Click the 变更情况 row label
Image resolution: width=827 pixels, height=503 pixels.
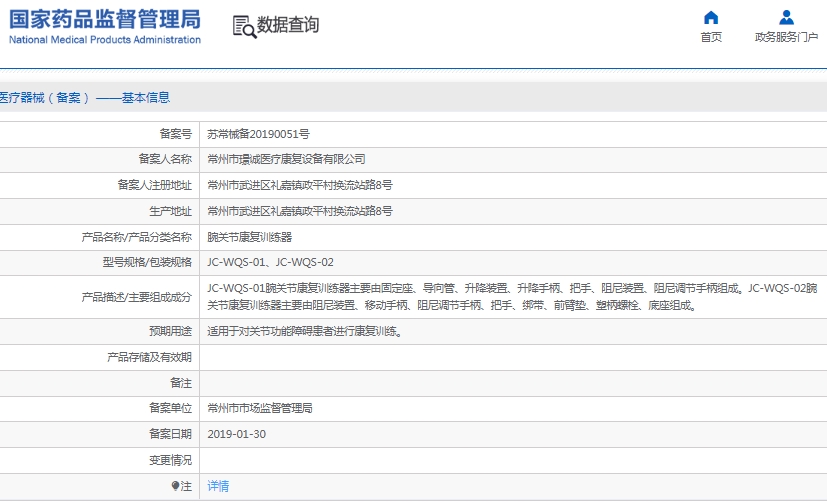point(170,460)
